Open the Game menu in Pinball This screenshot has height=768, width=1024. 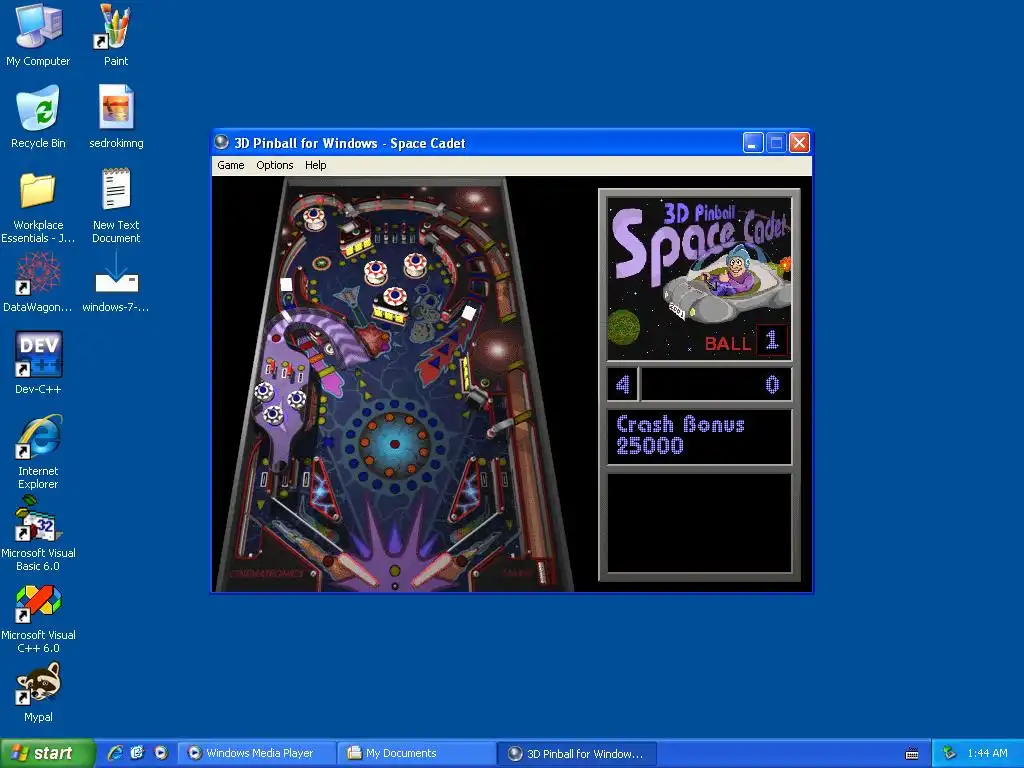pos(231,165)
